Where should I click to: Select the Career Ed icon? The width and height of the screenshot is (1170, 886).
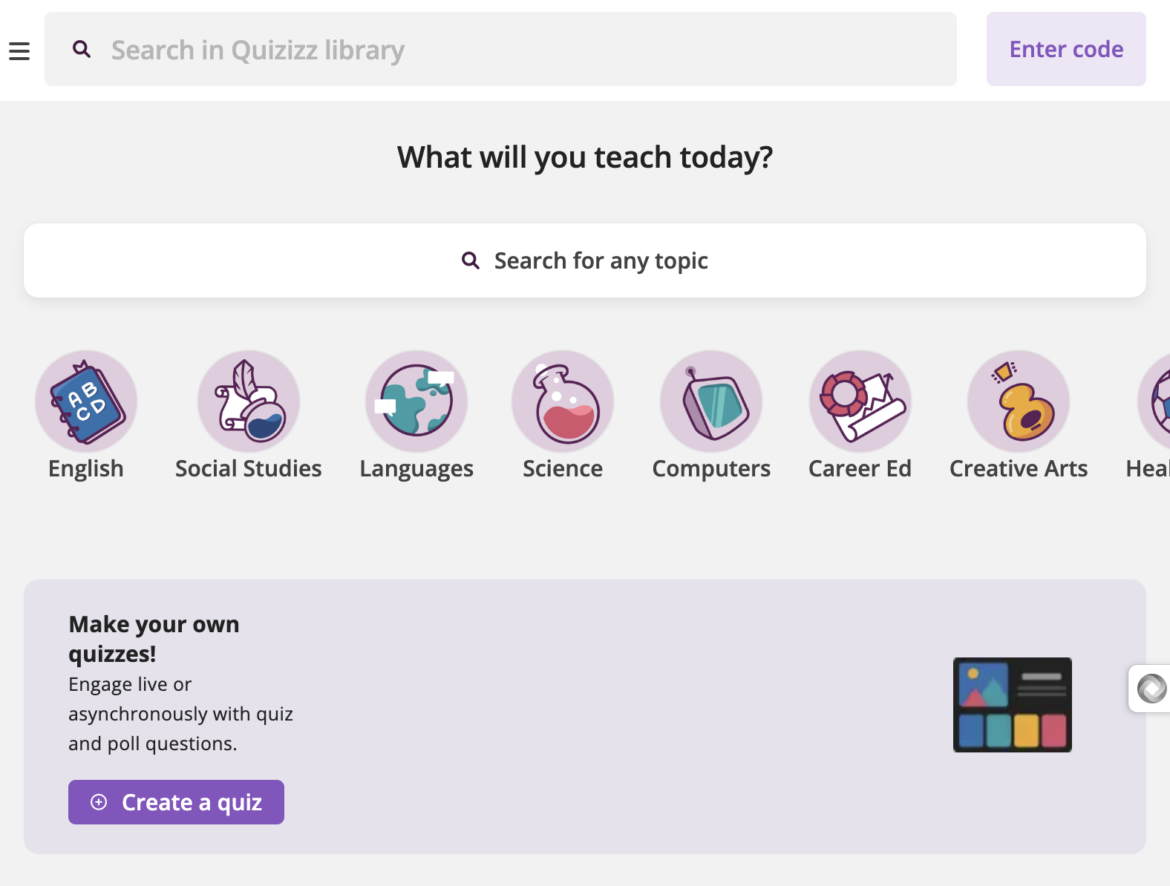pos(860,400)
